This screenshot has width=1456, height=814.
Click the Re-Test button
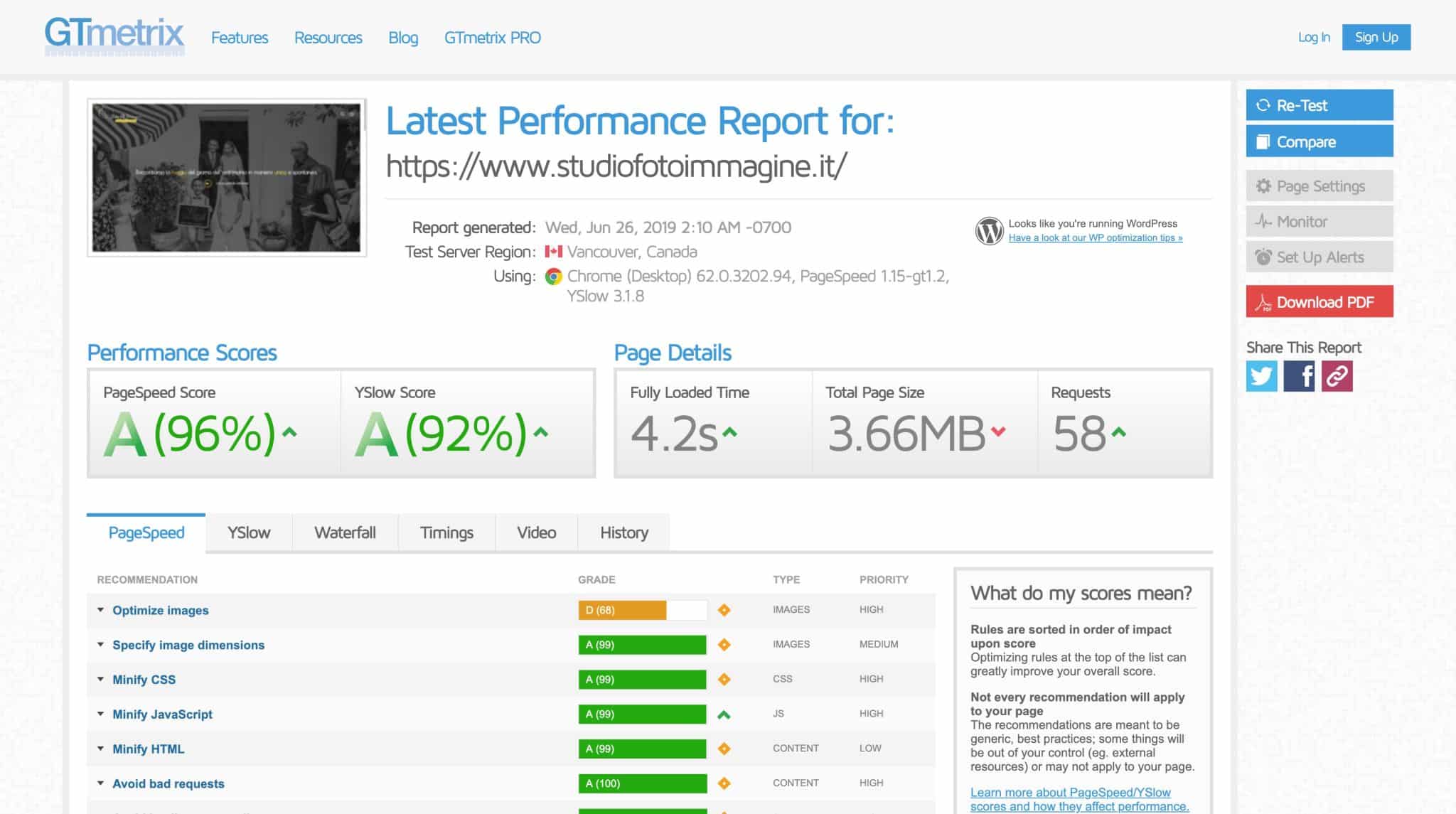coord(1319,105)
